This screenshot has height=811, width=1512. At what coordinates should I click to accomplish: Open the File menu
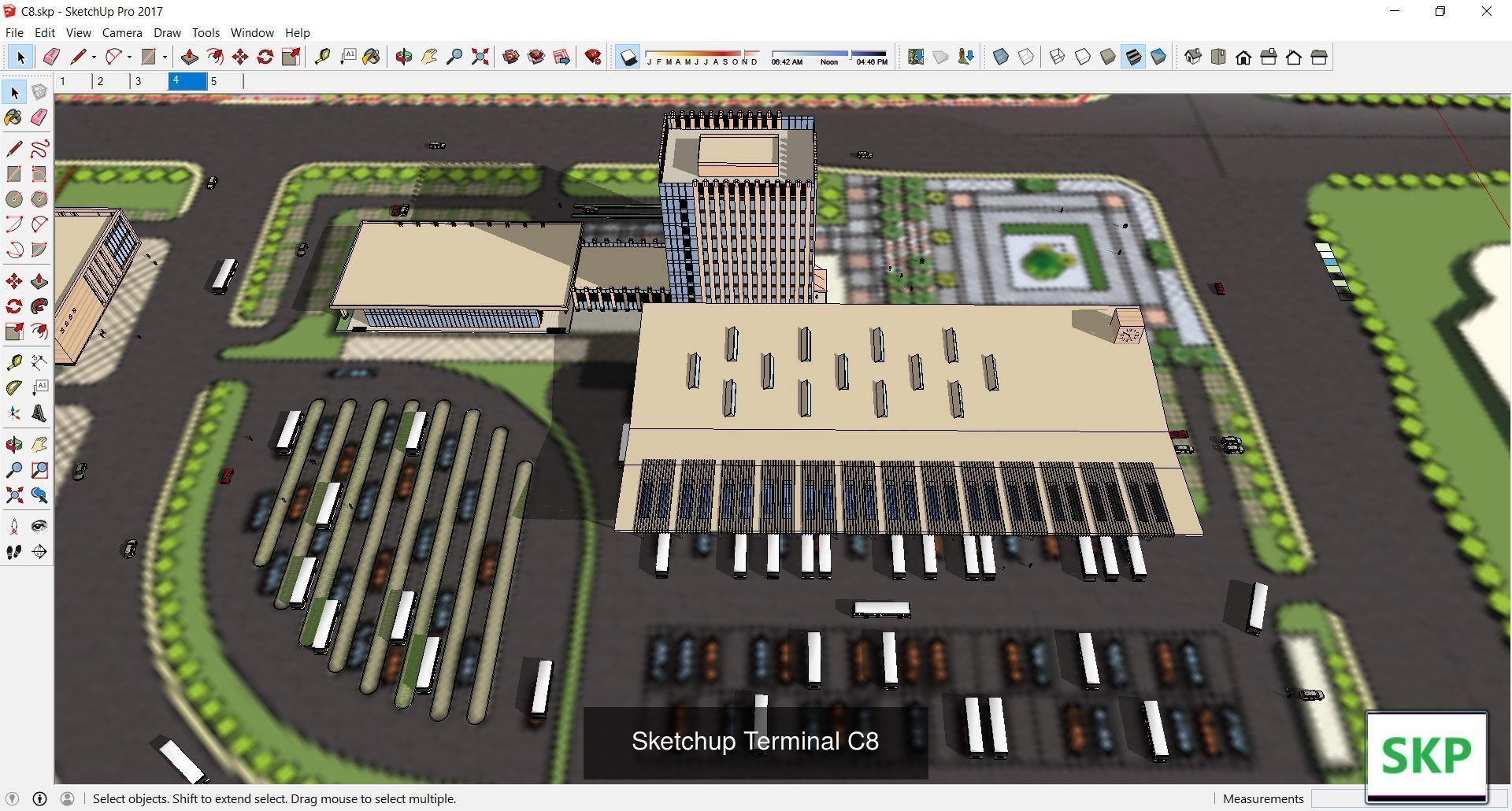tap(14, 32)
